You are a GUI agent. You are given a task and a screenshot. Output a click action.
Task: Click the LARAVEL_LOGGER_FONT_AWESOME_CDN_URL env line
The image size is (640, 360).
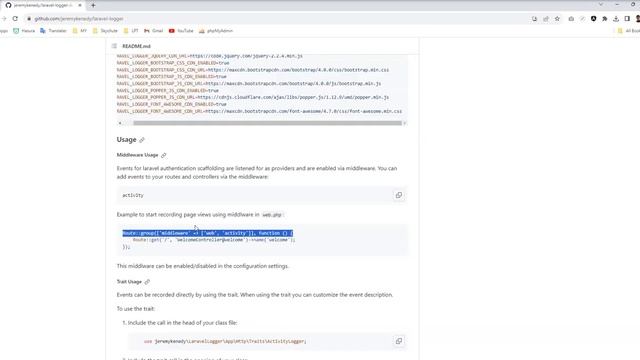click(x=259, y=111)
